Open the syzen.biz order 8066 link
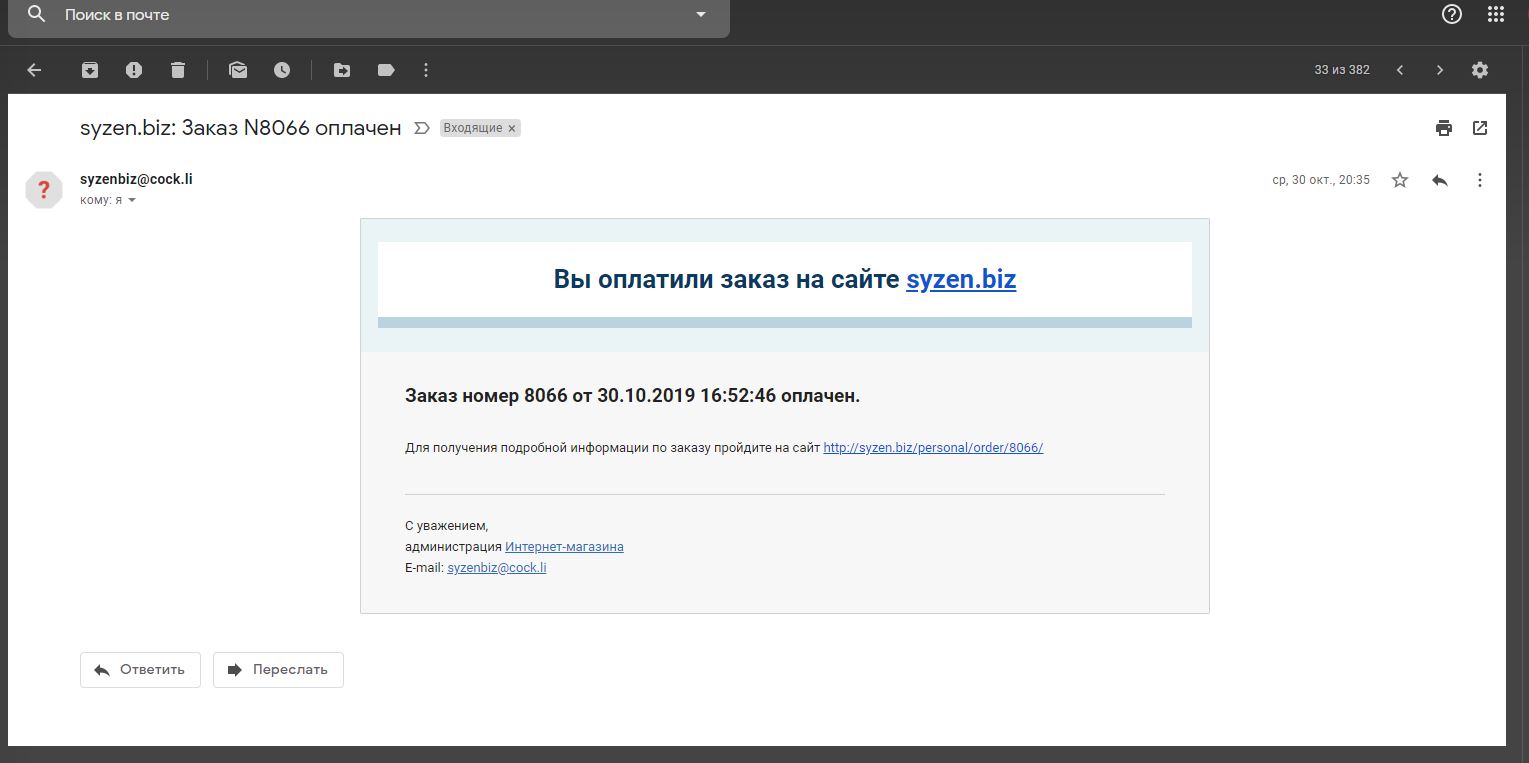 coord(932,448)
